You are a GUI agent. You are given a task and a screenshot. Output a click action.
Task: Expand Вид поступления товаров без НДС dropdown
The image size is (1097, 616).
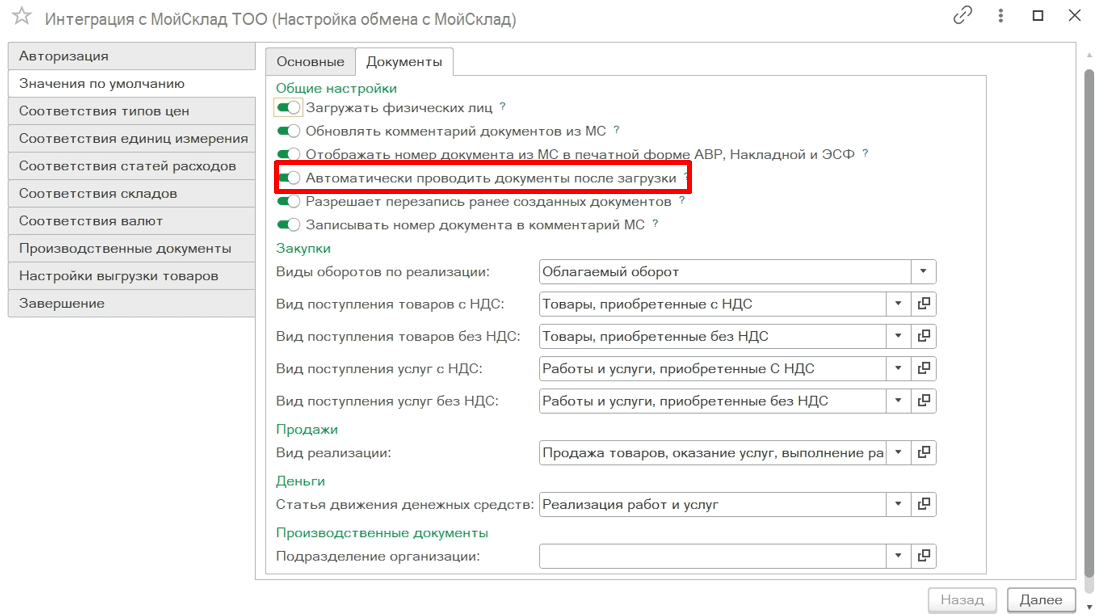[x=898, y=336]
